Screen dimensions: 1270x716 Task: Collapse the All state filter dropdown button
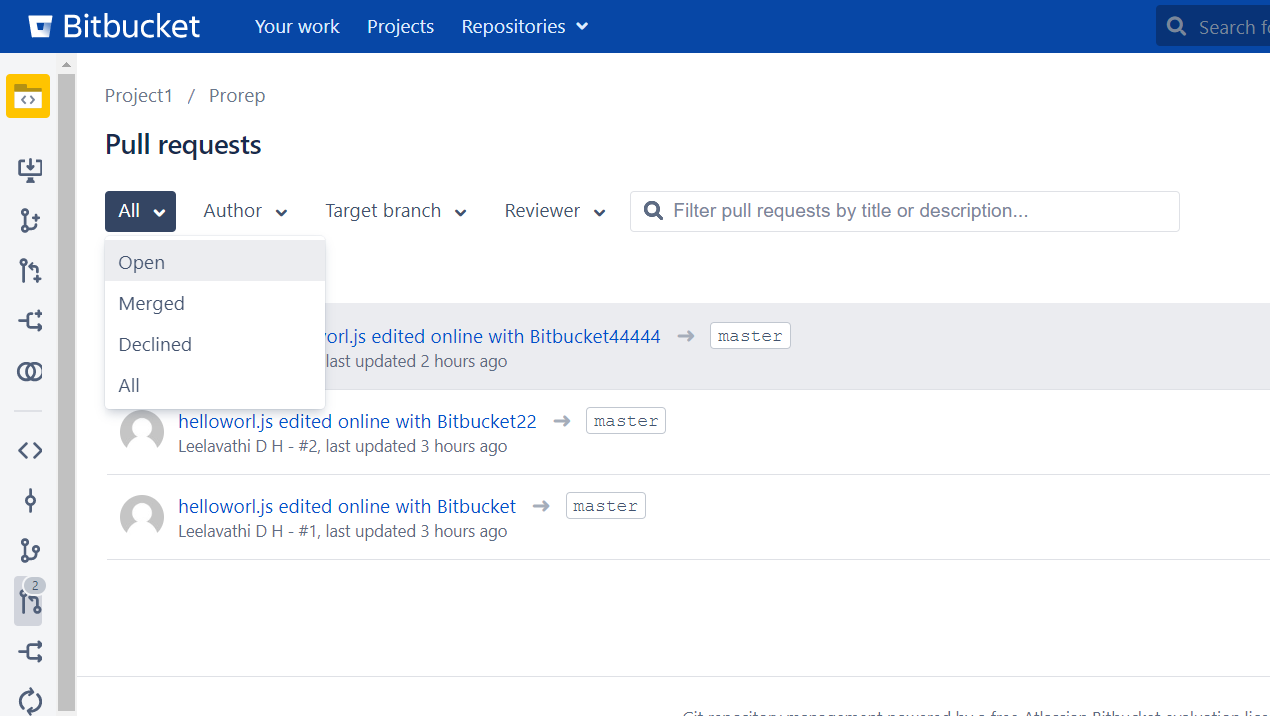[140, 211]
